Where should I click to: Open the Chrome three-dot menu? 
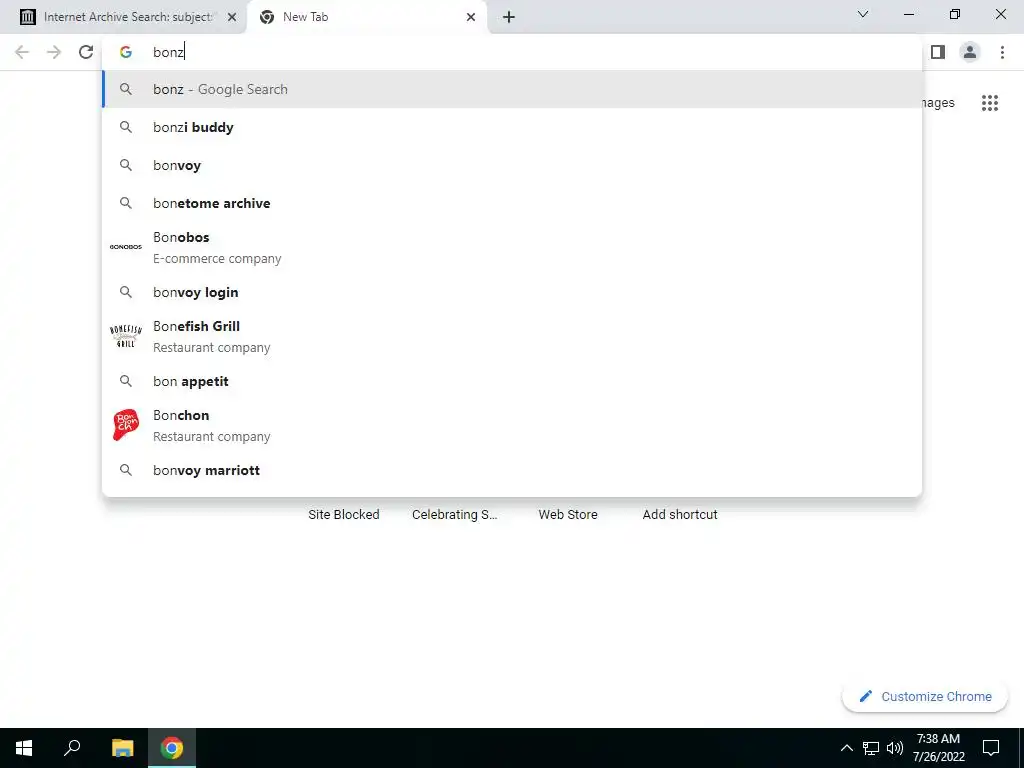coord(1002,52)
